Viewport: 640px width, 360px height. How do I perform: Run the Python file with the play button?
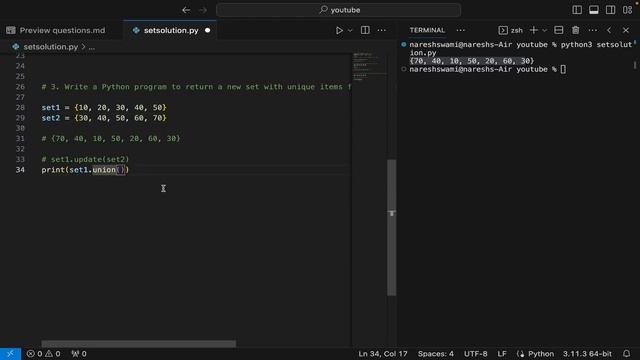click(x=339, y=30)
